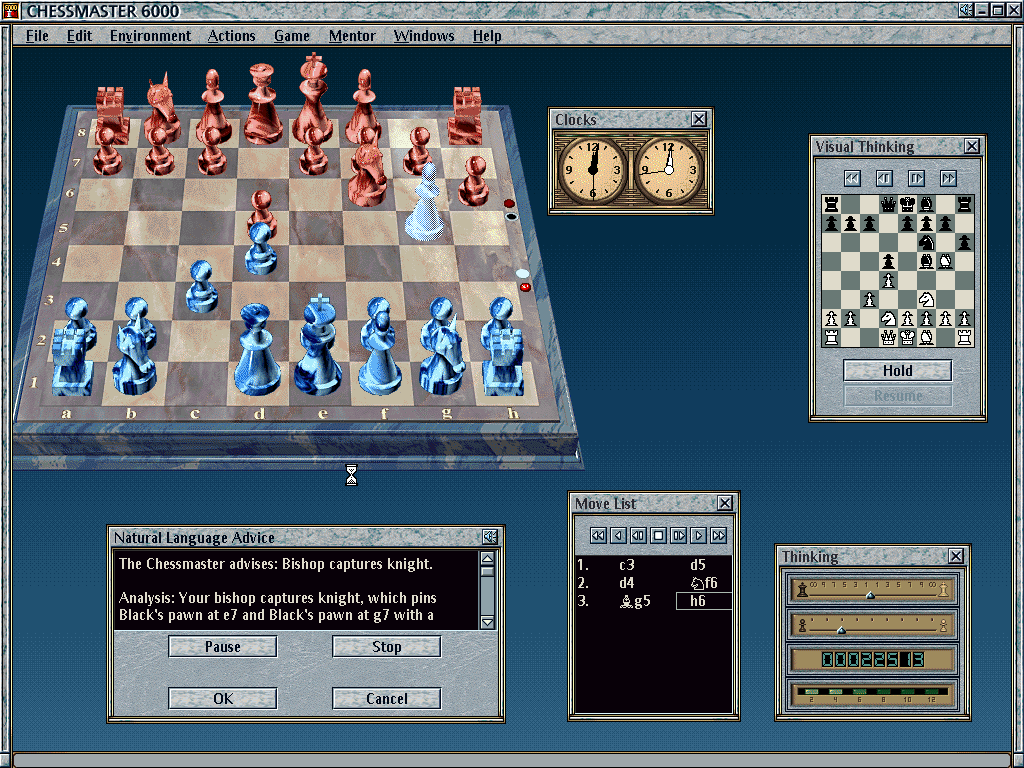This screenshot has width=1024, height=768.
Task: Click the reverse autoplay button in Move List
Action: [x=638, y=536]
